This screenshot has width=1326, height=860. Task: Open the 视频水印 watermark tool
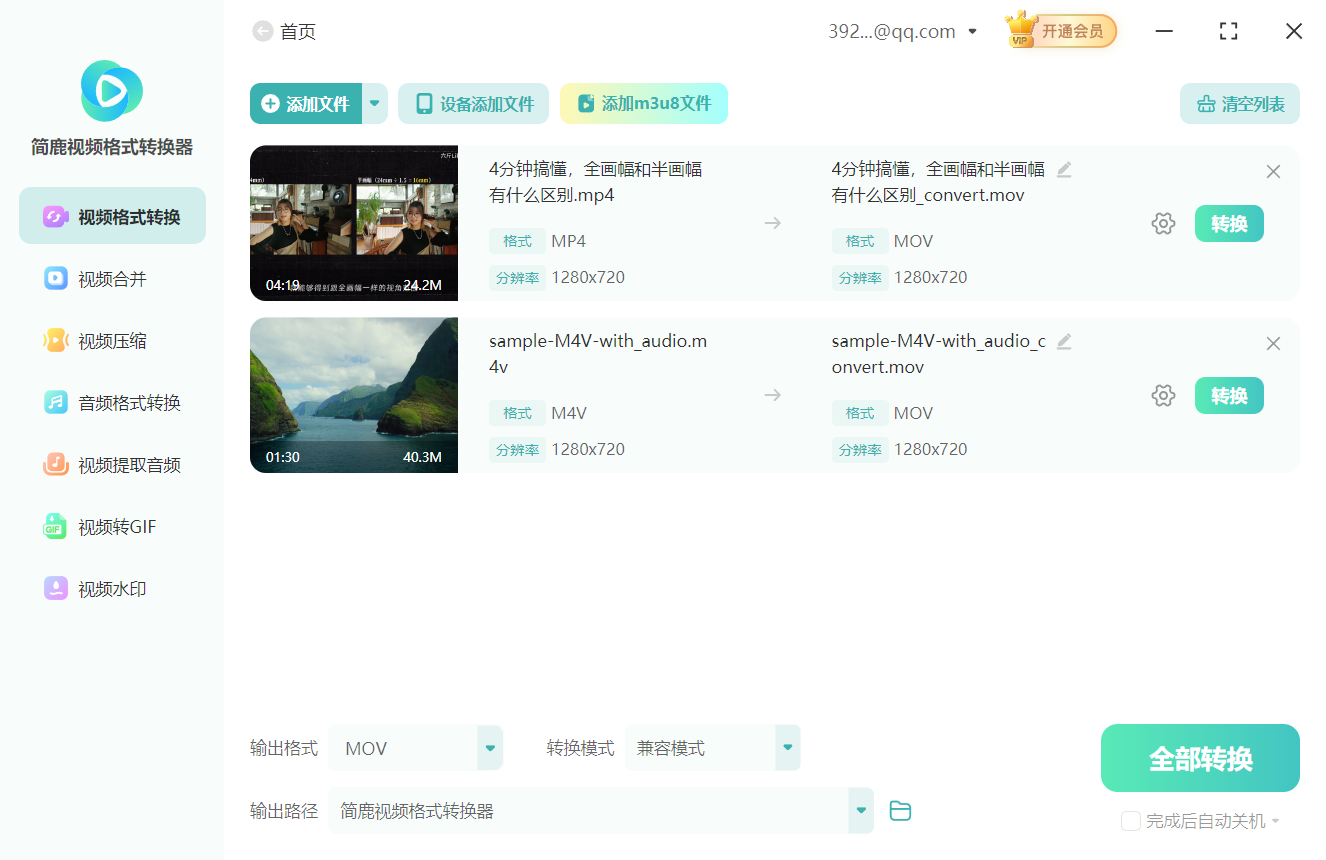coord(111,589)
